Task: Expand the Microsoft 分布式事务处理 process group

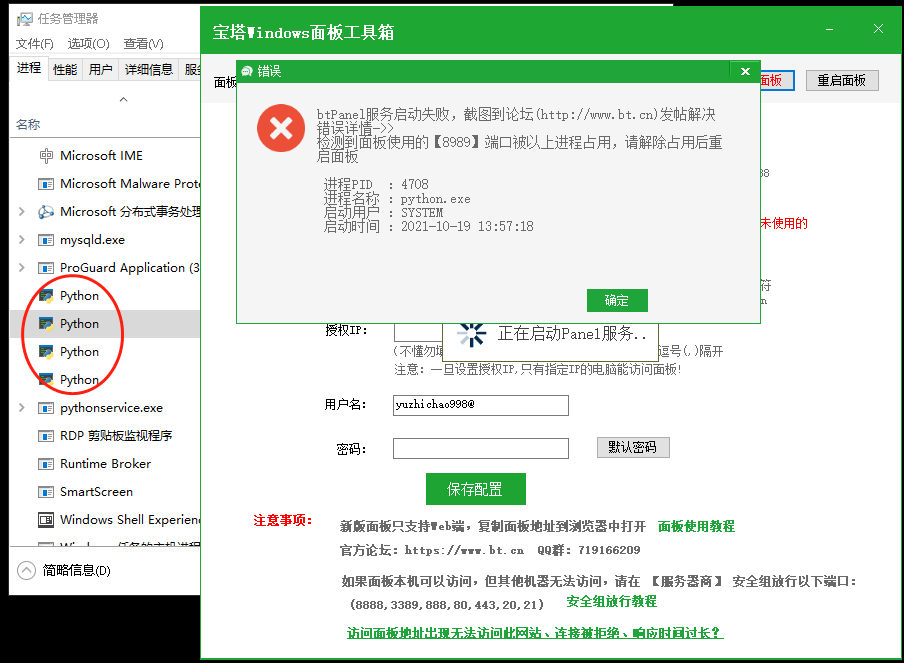Action: tap(22, 212)
